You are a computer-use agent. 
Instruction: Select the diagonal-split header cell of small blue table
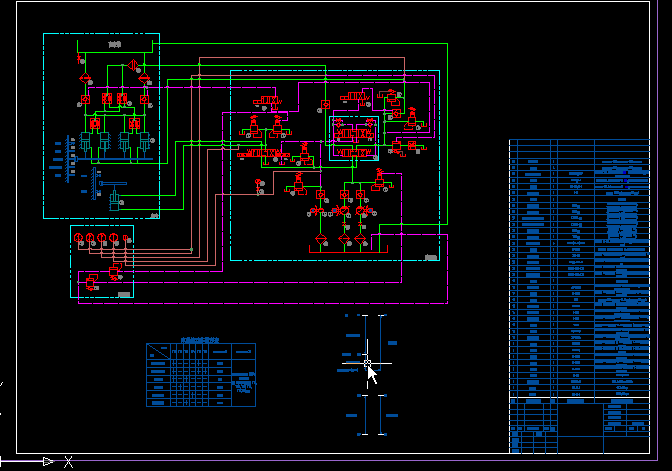(x=158, y=351)
